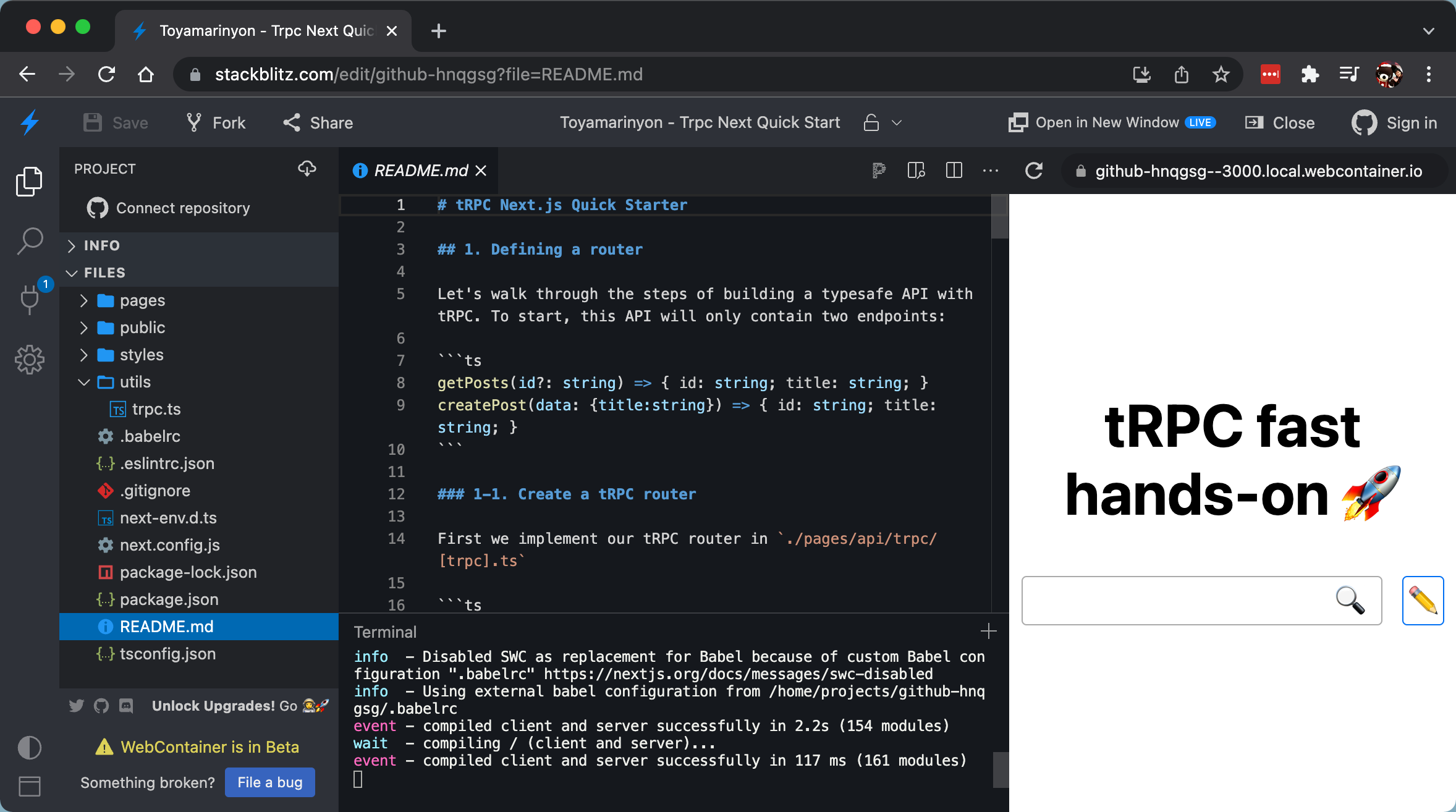The width and height of the screenshot is (1456, 812).
Task: Open the project files explorer icon
Action: click(30, 180)
